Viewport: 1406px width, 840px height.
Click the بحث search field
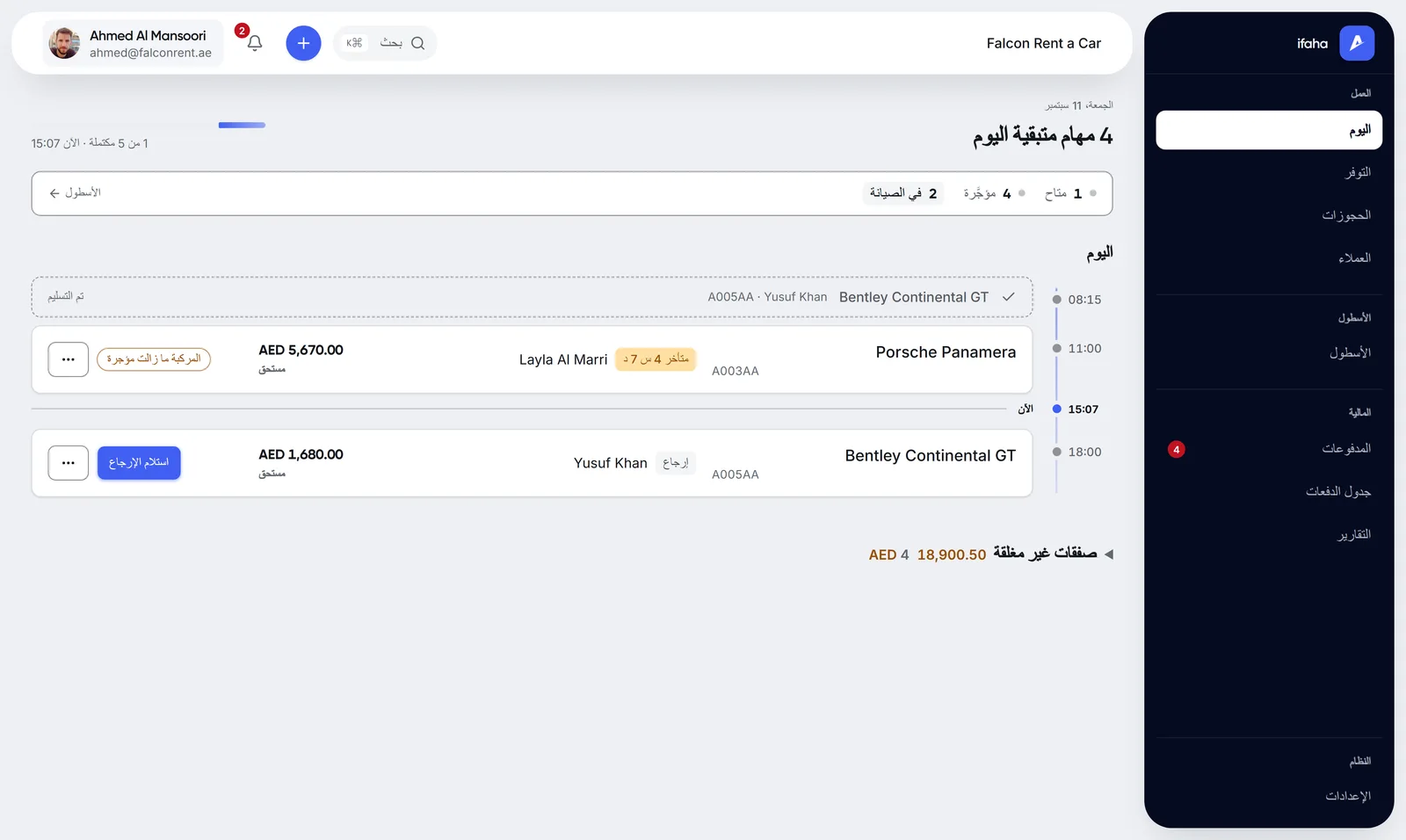385,43
